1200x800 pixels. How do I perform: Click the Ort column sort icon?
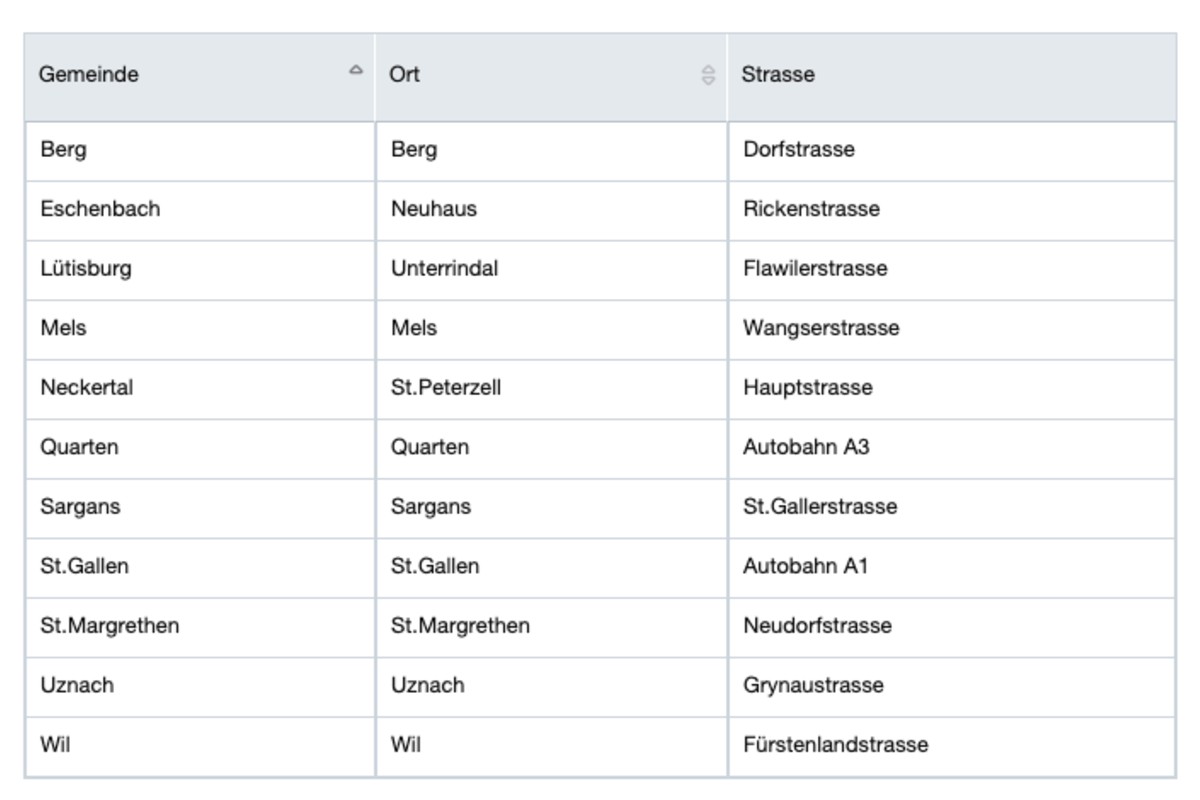tap(708, 75)
